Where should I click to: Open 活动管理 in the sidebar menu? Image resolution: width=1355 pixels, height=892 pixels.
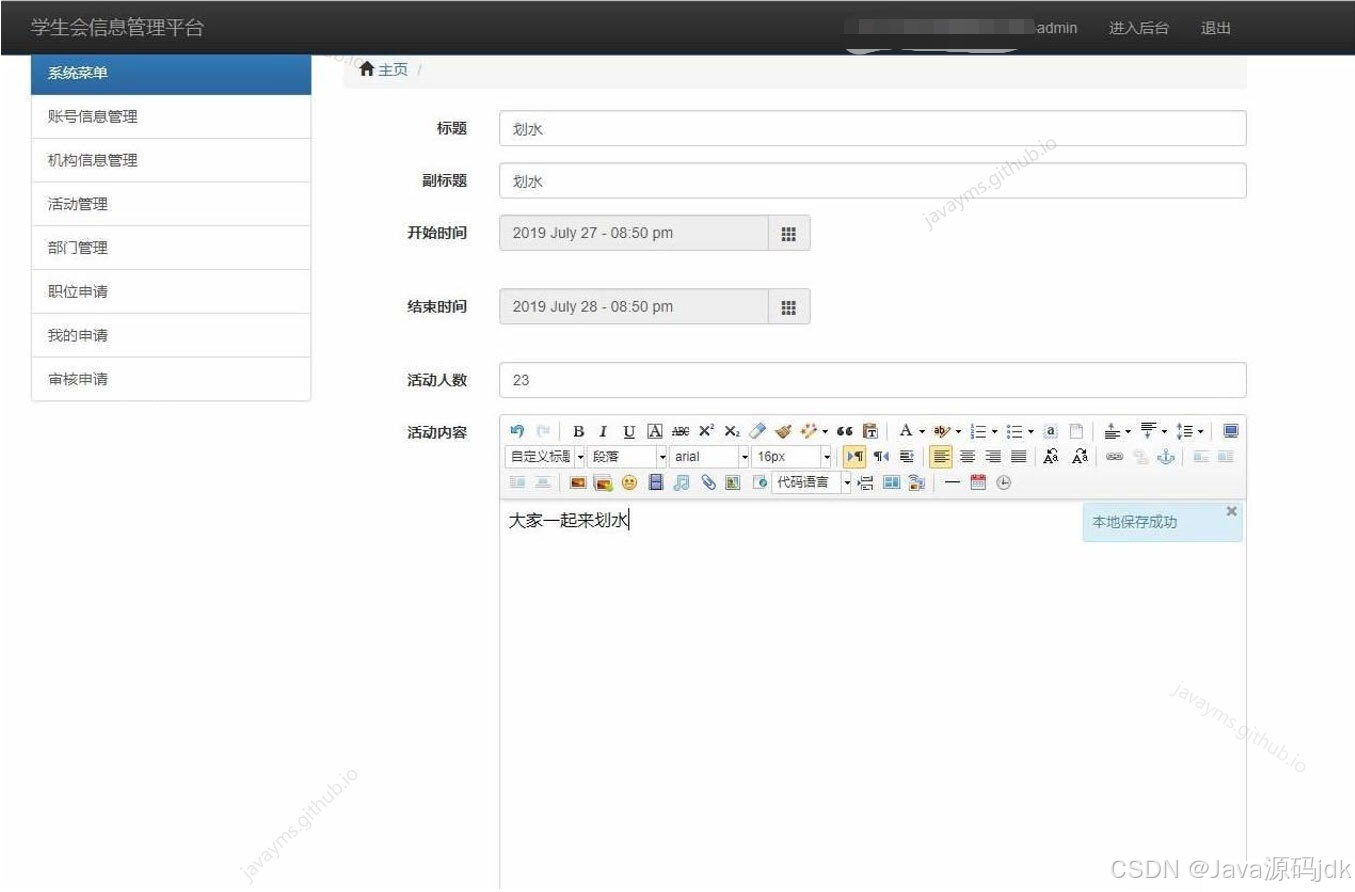171,204
